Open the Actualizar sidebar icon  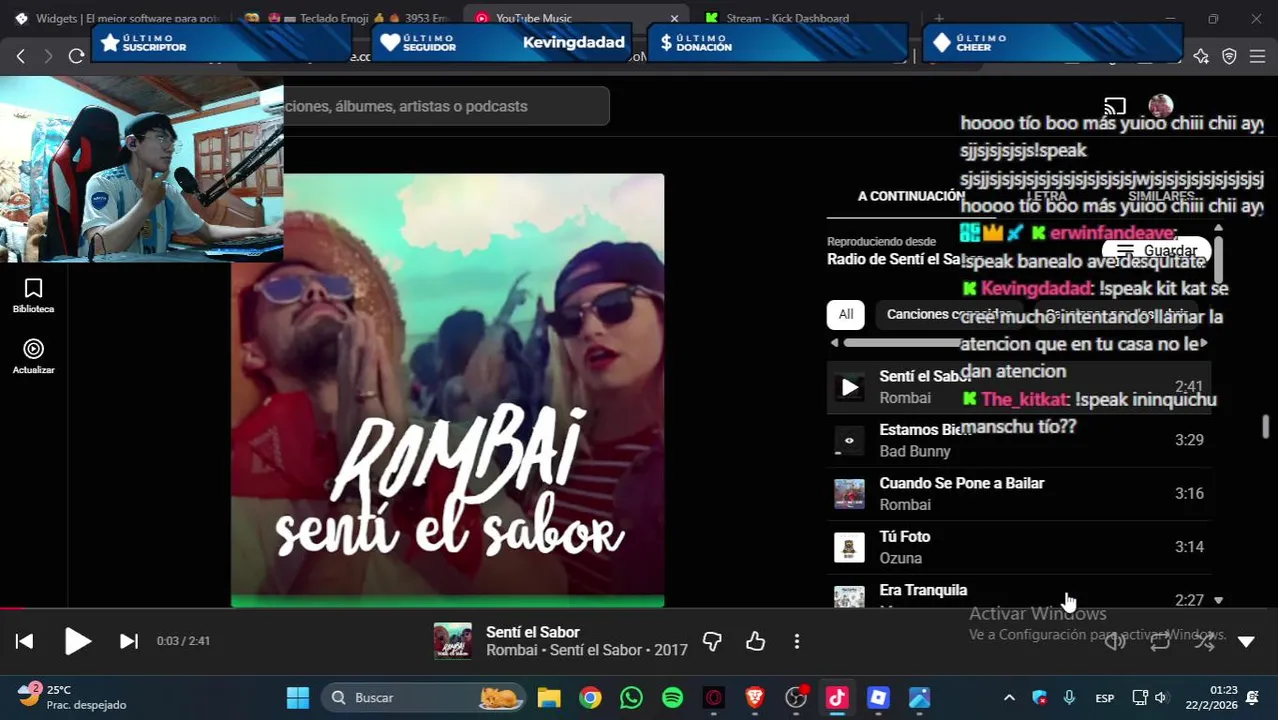click(33, 356)
